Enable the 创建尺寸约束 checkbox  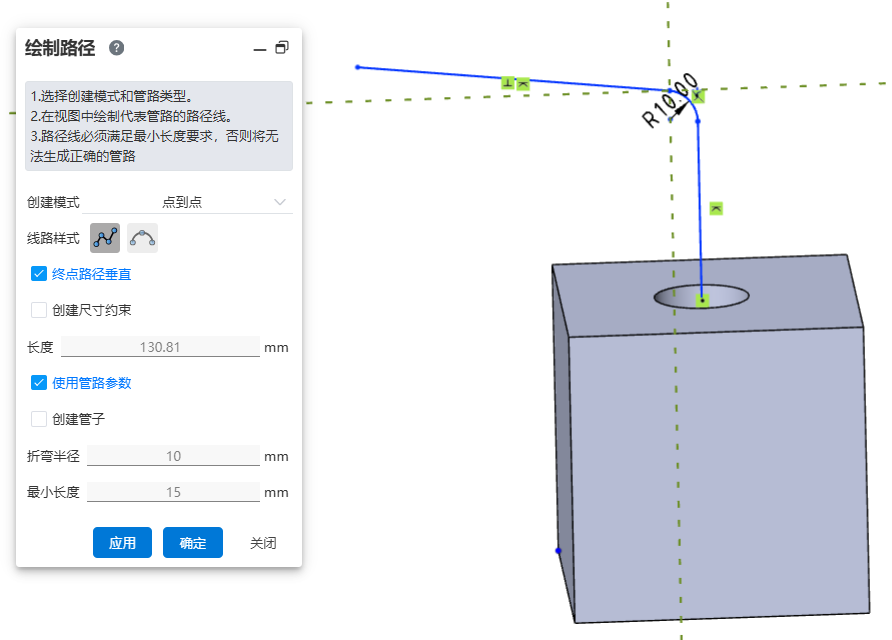[40, 310]
